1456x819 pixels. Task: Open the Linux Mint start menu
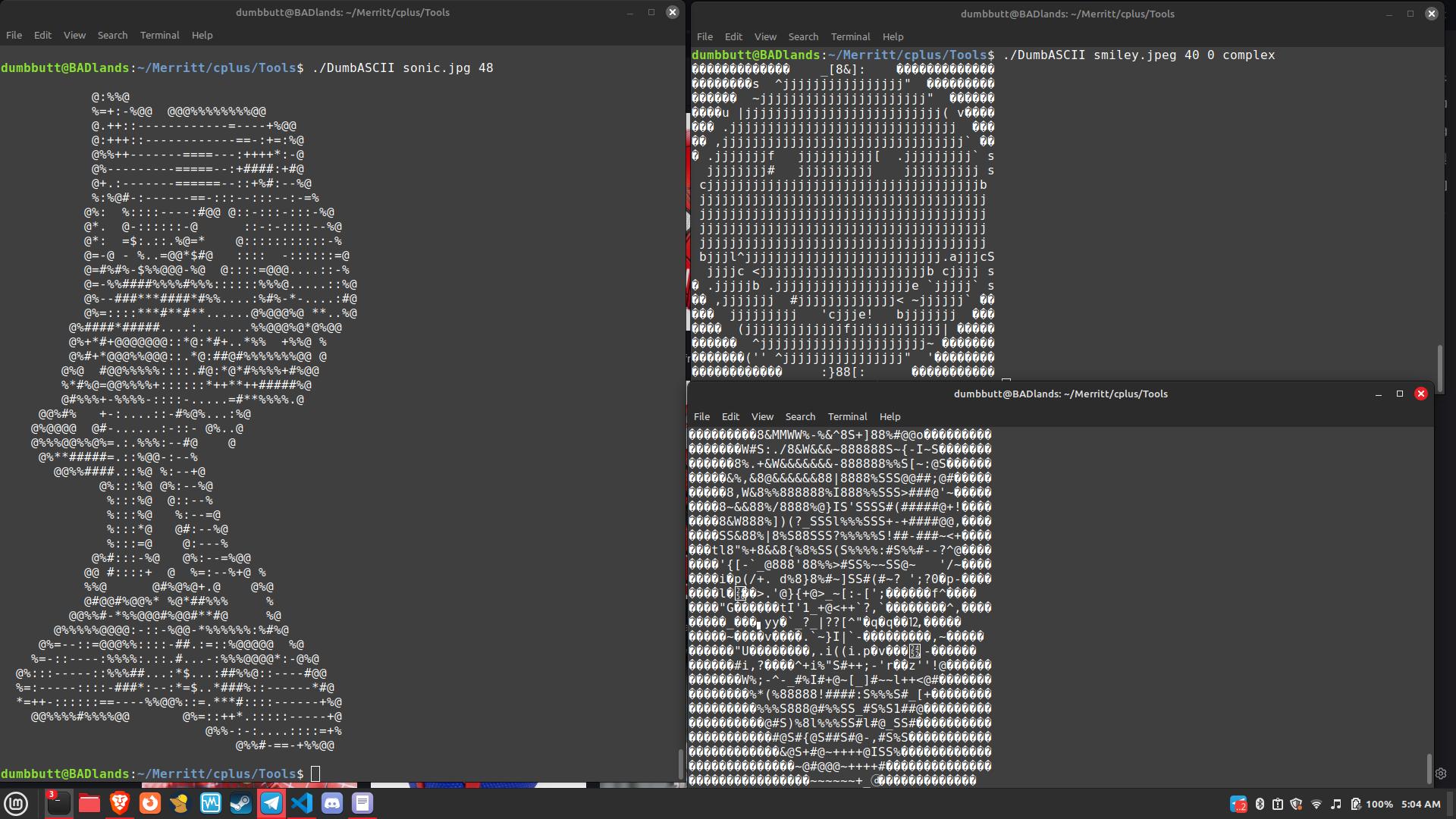click(x=16, y=803)
